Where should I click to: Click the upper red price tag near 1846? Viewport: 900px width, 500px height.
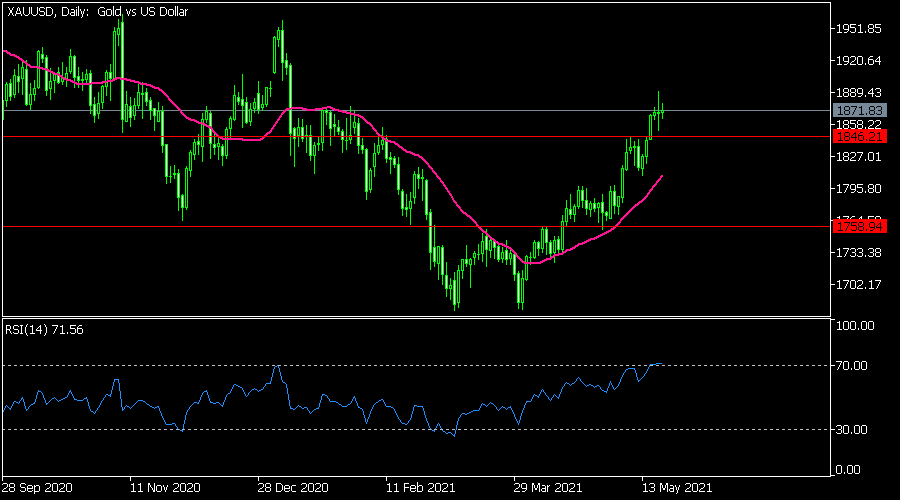tap(859, 136)
